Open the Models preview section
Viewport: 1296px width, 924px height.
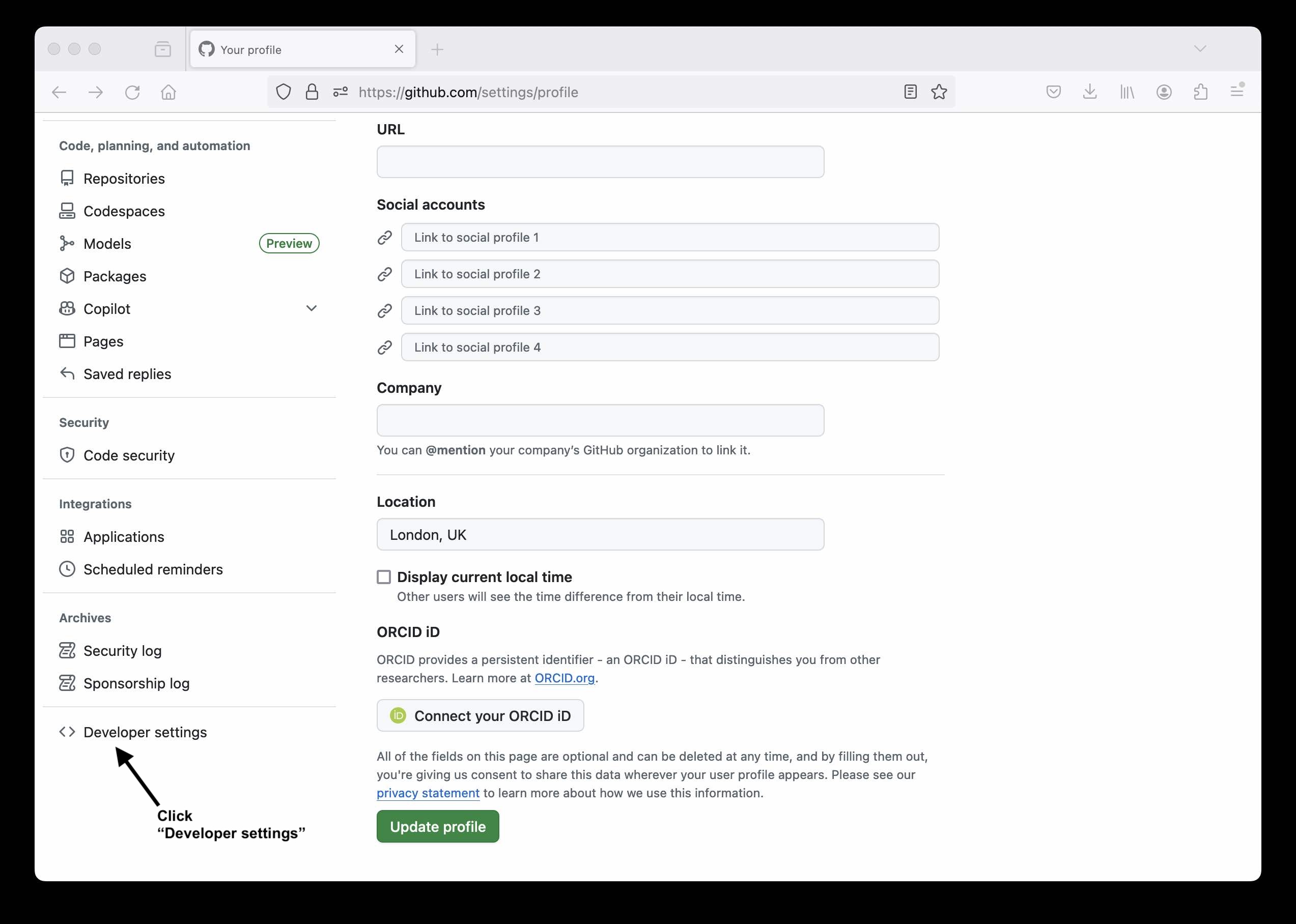click(107, 243)
